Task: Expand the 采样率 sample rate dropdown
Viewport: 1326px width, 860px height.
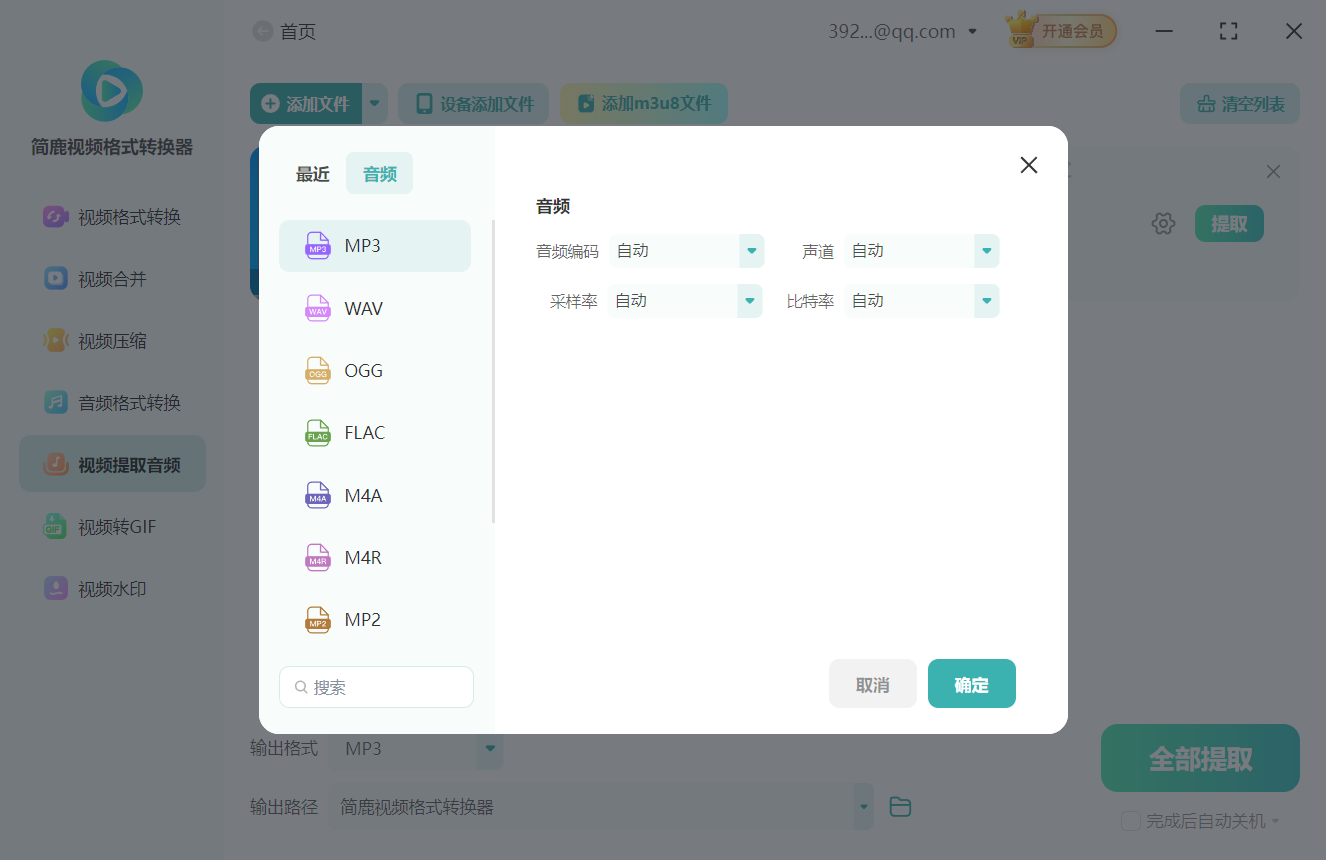Action: coord(685,300)
